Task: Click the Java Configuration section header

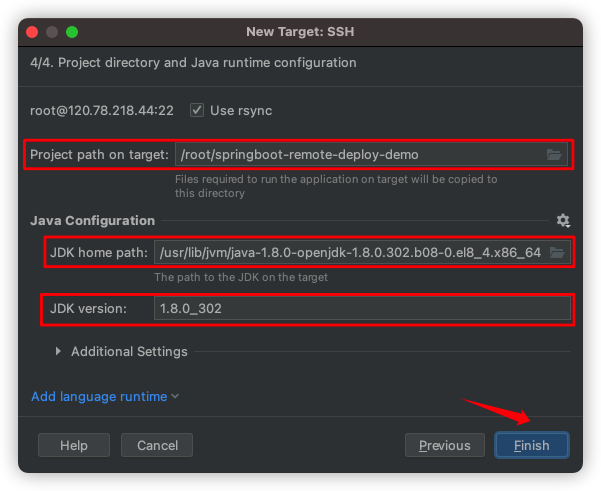Action: coord(93,220)
